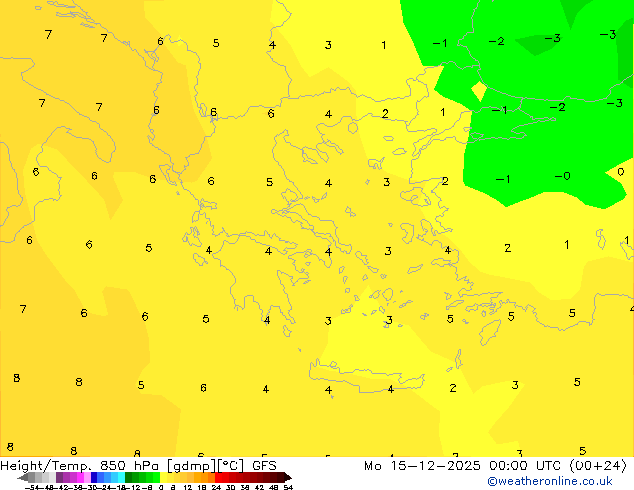Click the '12' legend scale label
Image resolution: width=634 pixels, height=490 pixels.
coord(188,487)
